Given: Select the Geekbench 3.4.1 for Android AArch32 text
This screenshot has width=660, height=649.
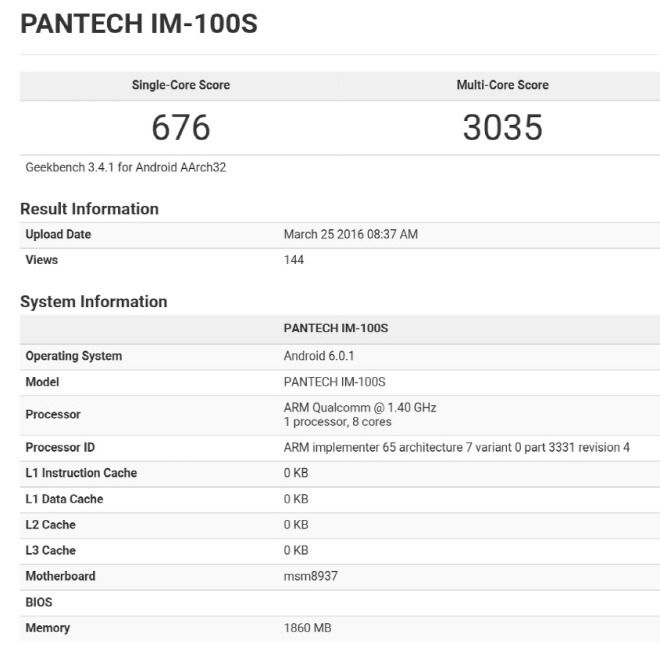Looking at the screenshot, I should pos(126,168).
